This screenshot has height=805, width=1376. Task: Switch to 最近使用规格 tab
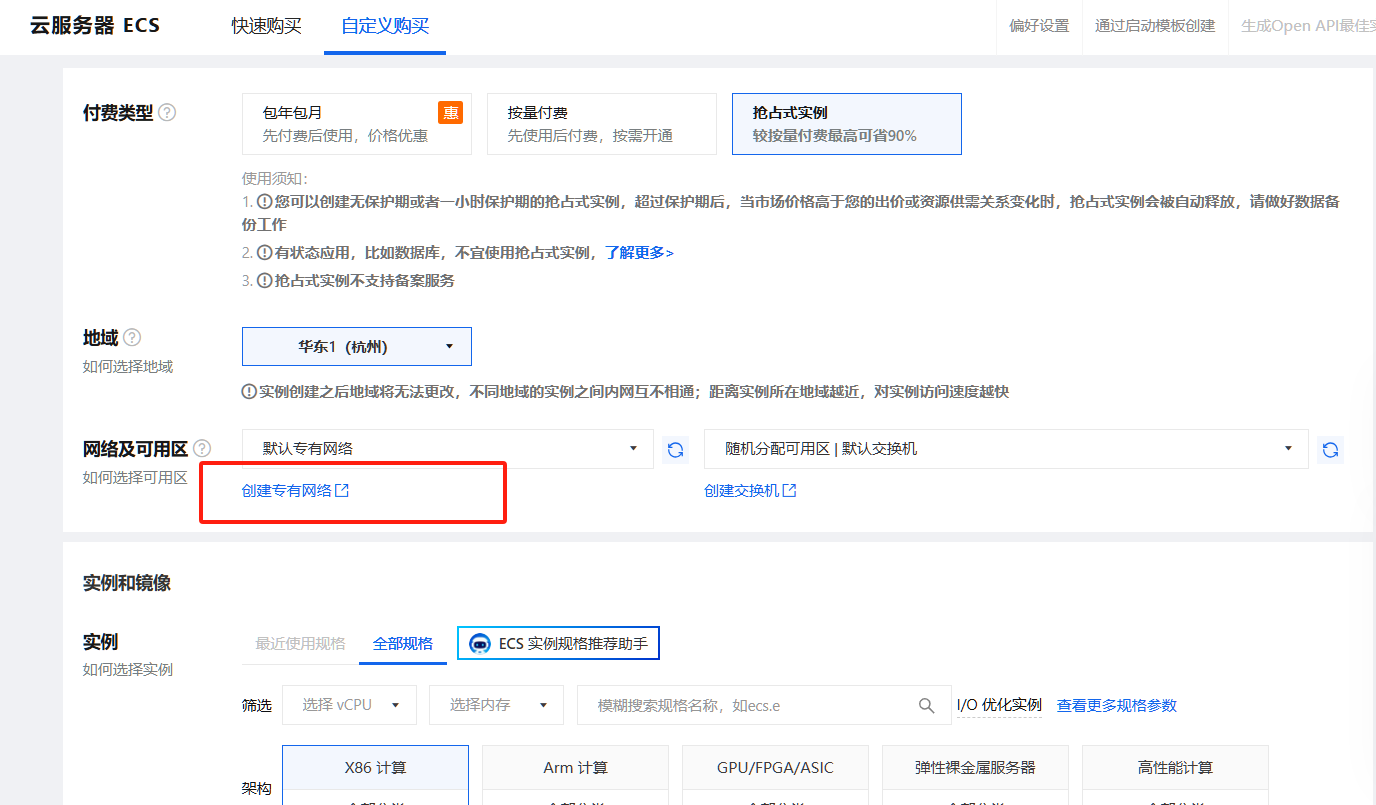[x=300, y=643]
